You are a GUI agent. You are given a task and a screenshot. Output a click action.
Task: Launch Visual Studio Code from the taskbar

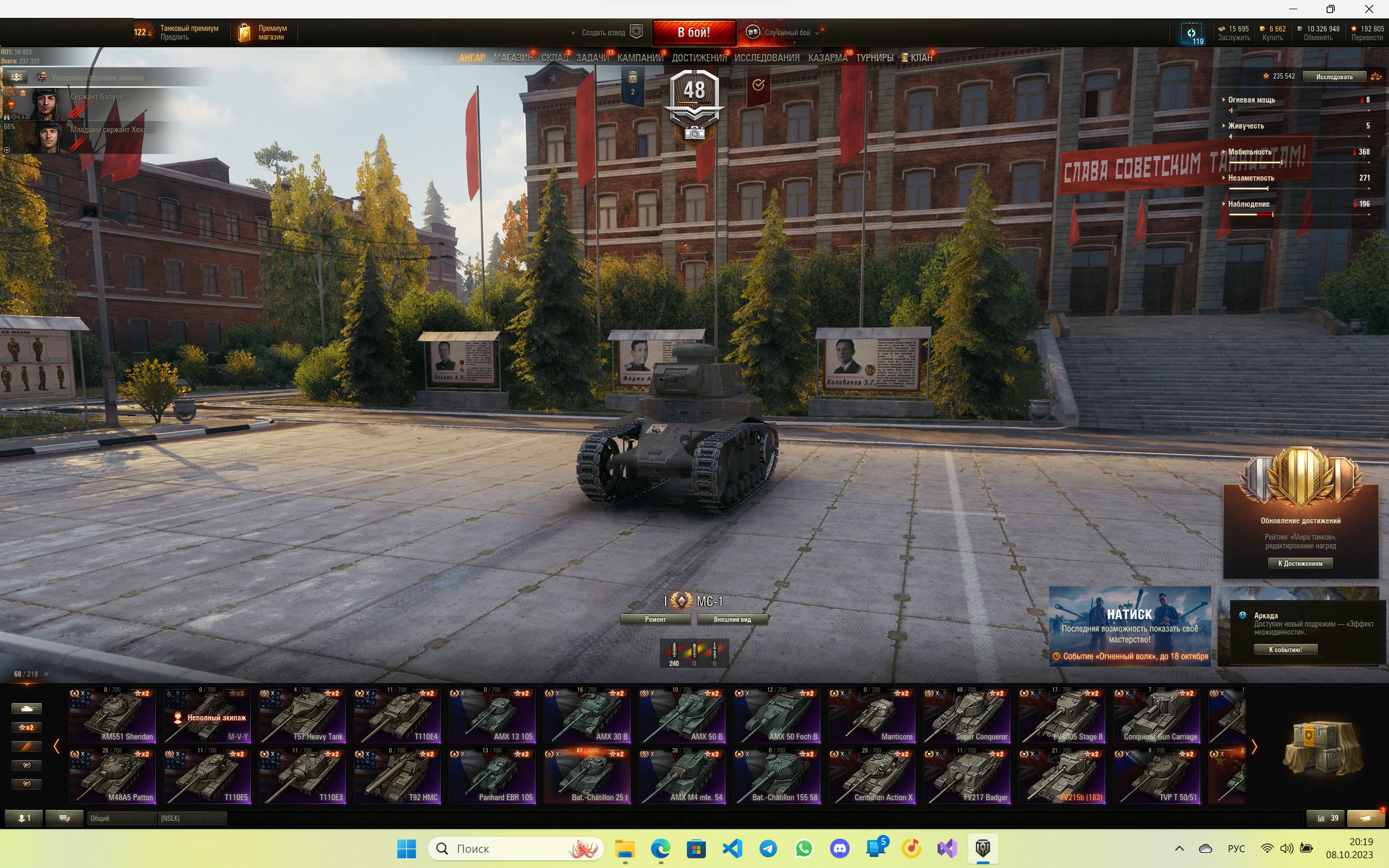tap(732, 848)
